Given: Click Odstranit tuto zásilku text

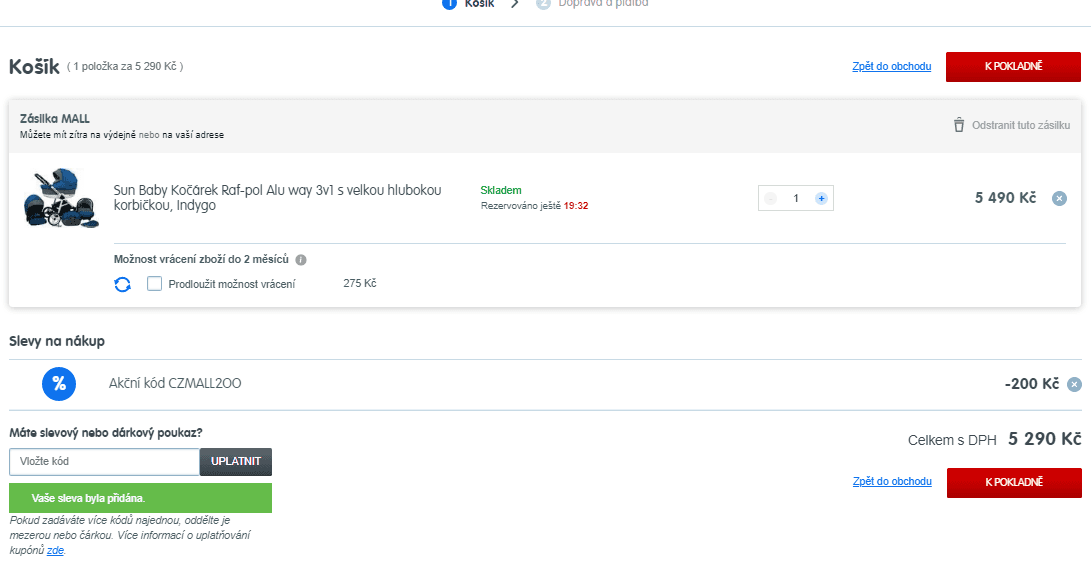Looking at the screenshot, I should 1021,126.
